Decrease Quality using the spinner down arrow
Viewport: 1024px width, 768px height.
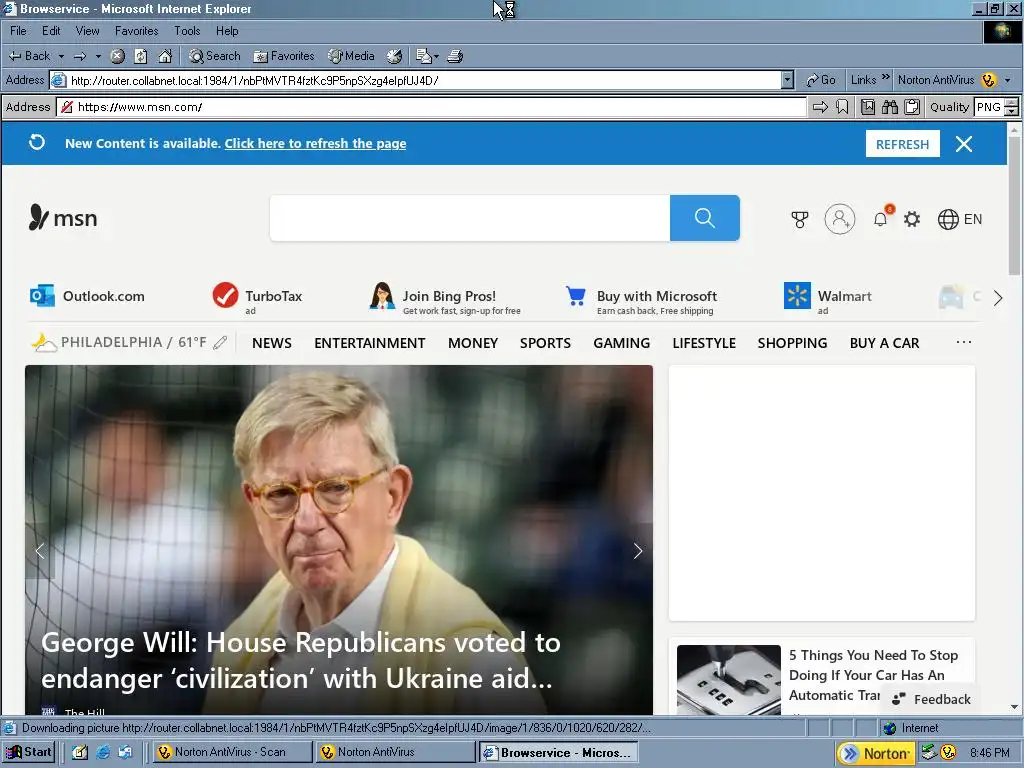(x=1012, y=112)
